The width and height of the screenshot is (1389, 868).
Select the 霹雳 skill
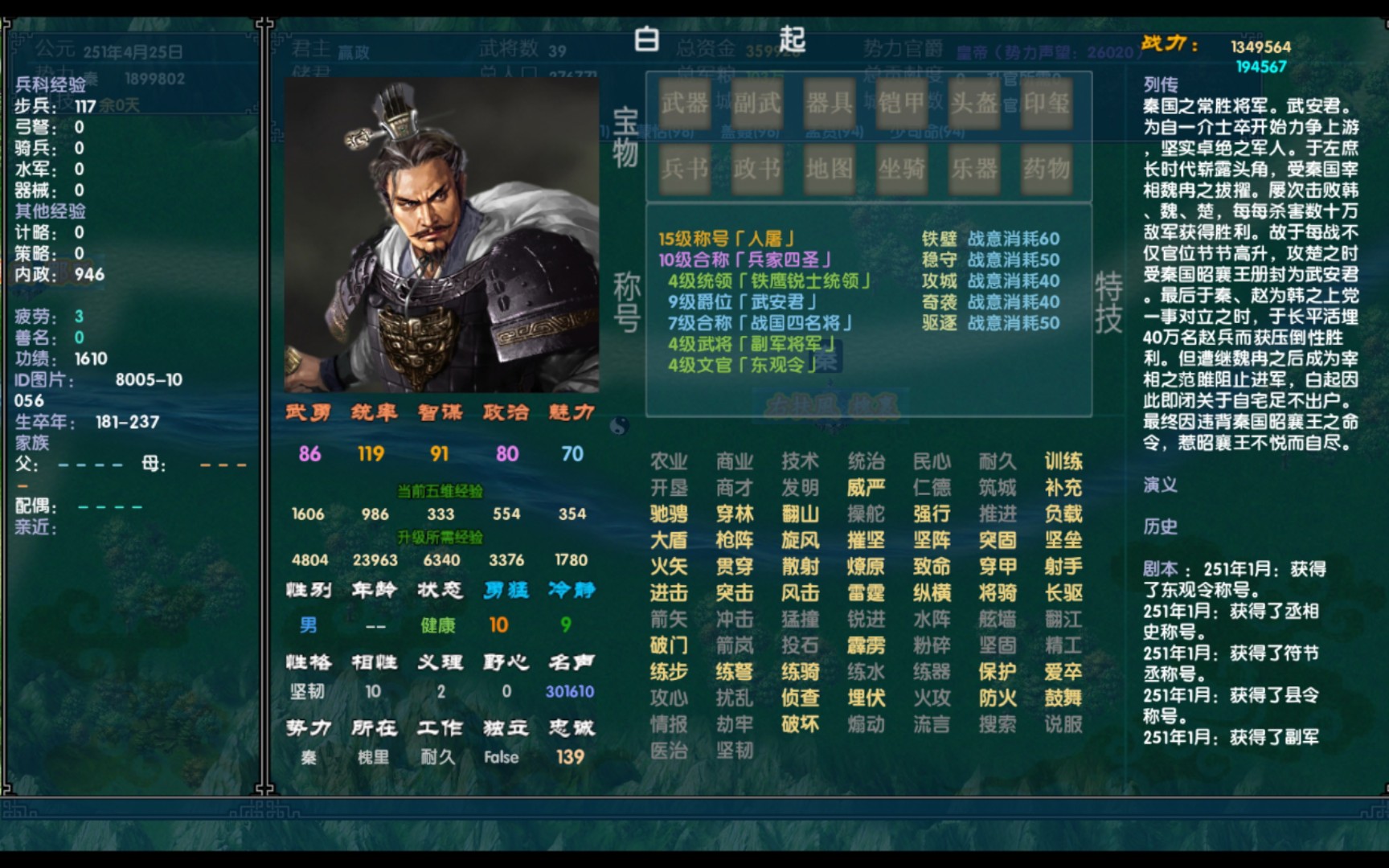(867, 645)
